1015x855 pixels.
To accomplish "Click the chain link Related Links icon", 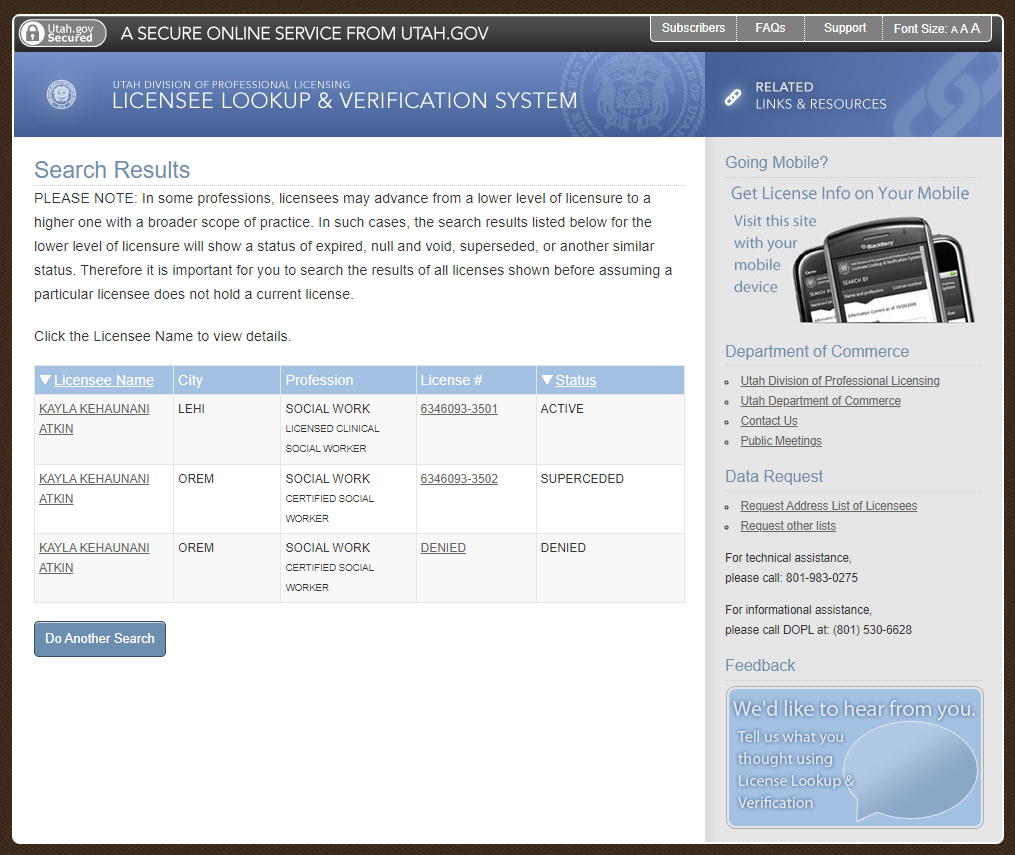I will pos(733,96).
